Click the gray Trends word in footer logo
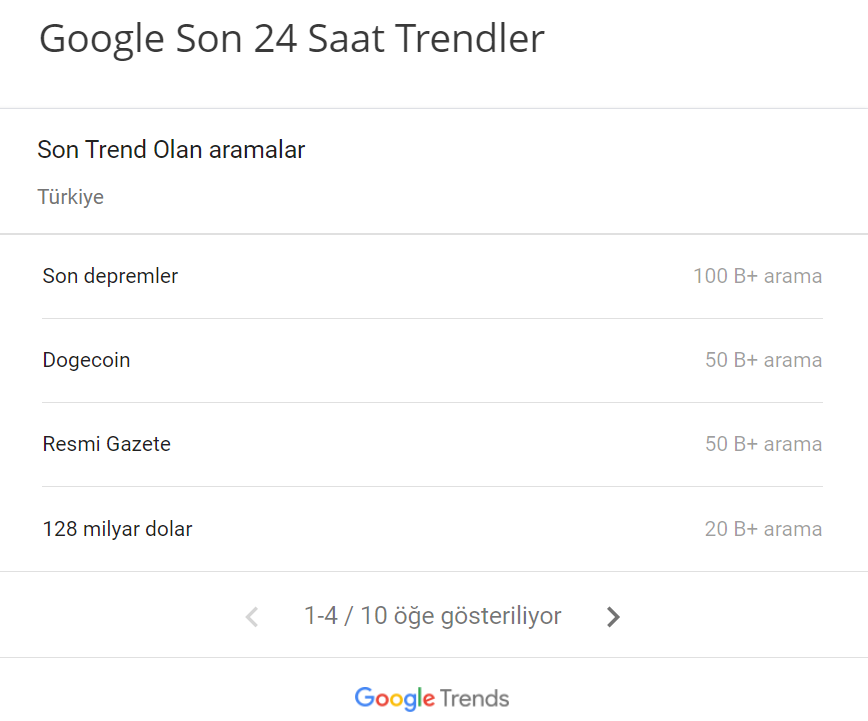This screenshot has height=721, width=868. [475, 698]
